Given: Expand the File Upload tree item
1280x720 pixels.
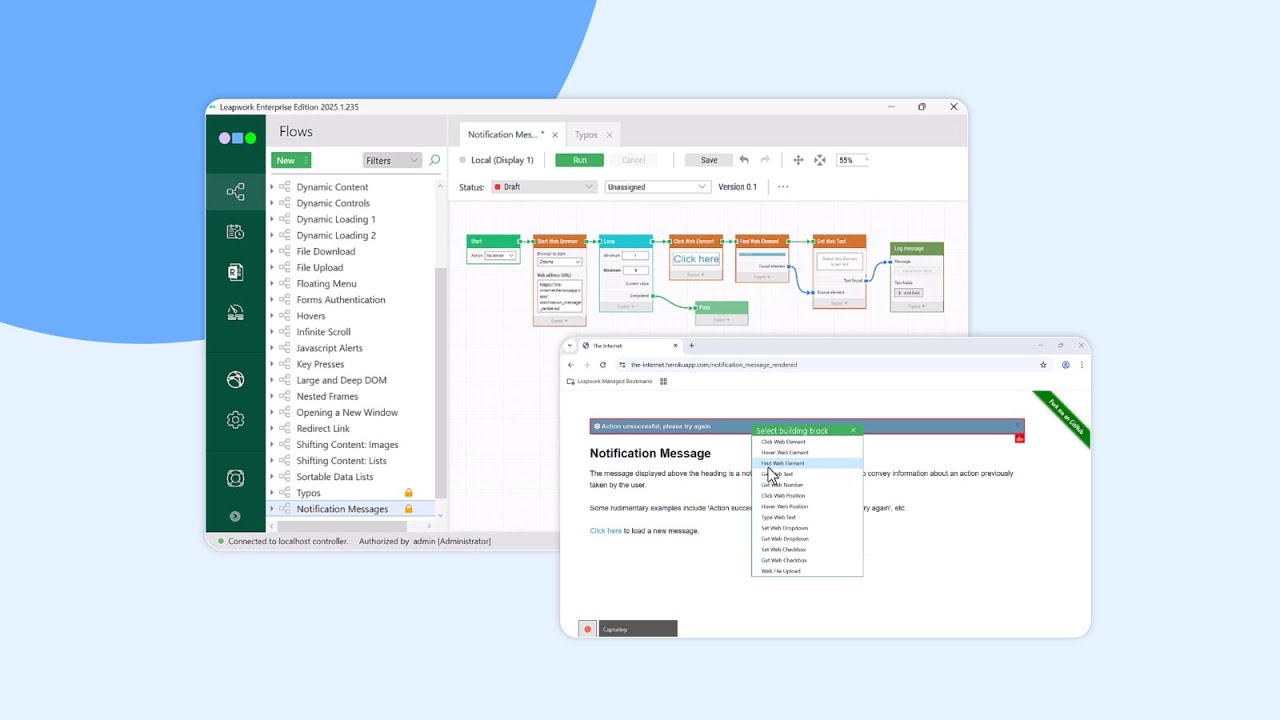Looking at the screenshot, I should [272, 268].
